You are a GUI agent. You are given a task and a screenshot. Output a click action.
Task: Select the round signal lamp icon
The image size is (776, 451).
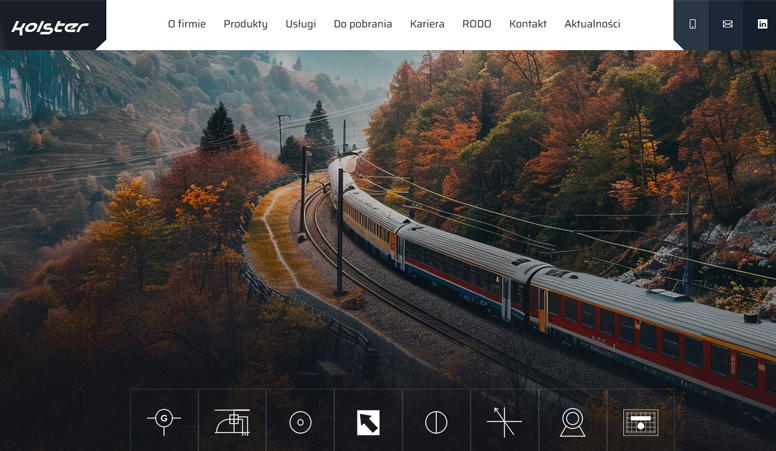tap(572, 422)
